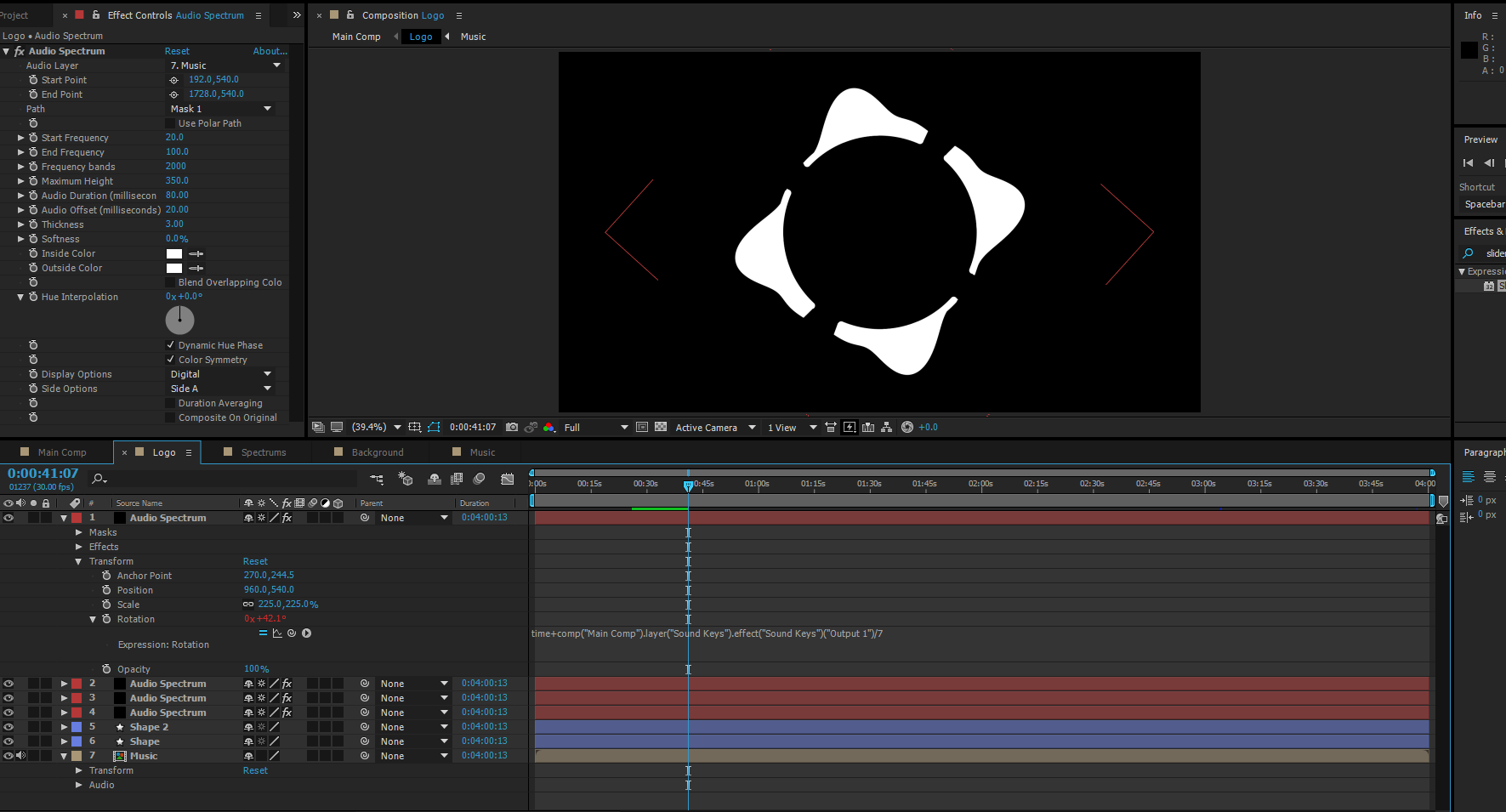Toggle the transparency grid in viewer
This screenshot has width=1506, height=812.
click(x=661, y=428)
